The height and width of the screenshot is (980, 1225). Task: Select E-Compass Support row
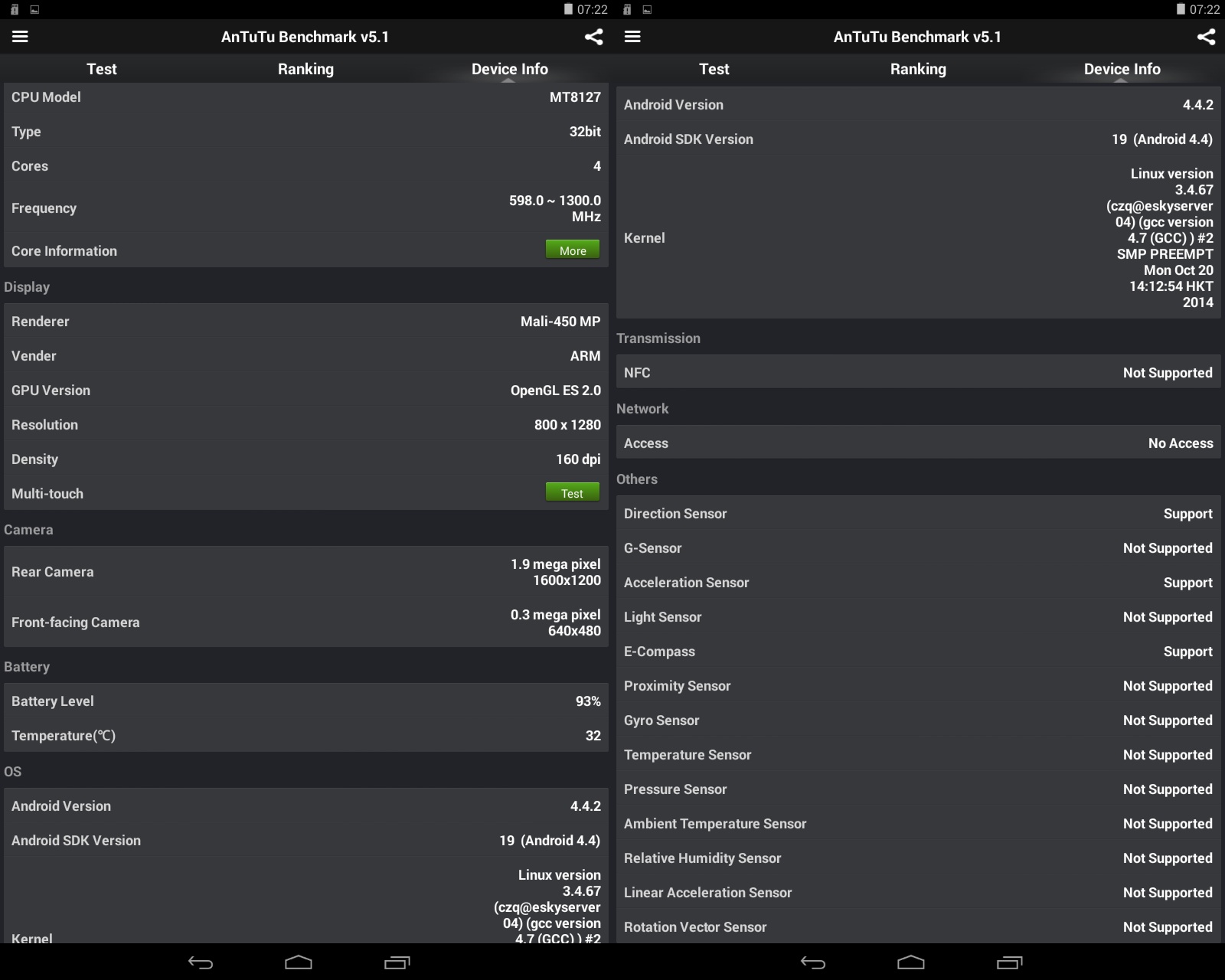point(919,652)
